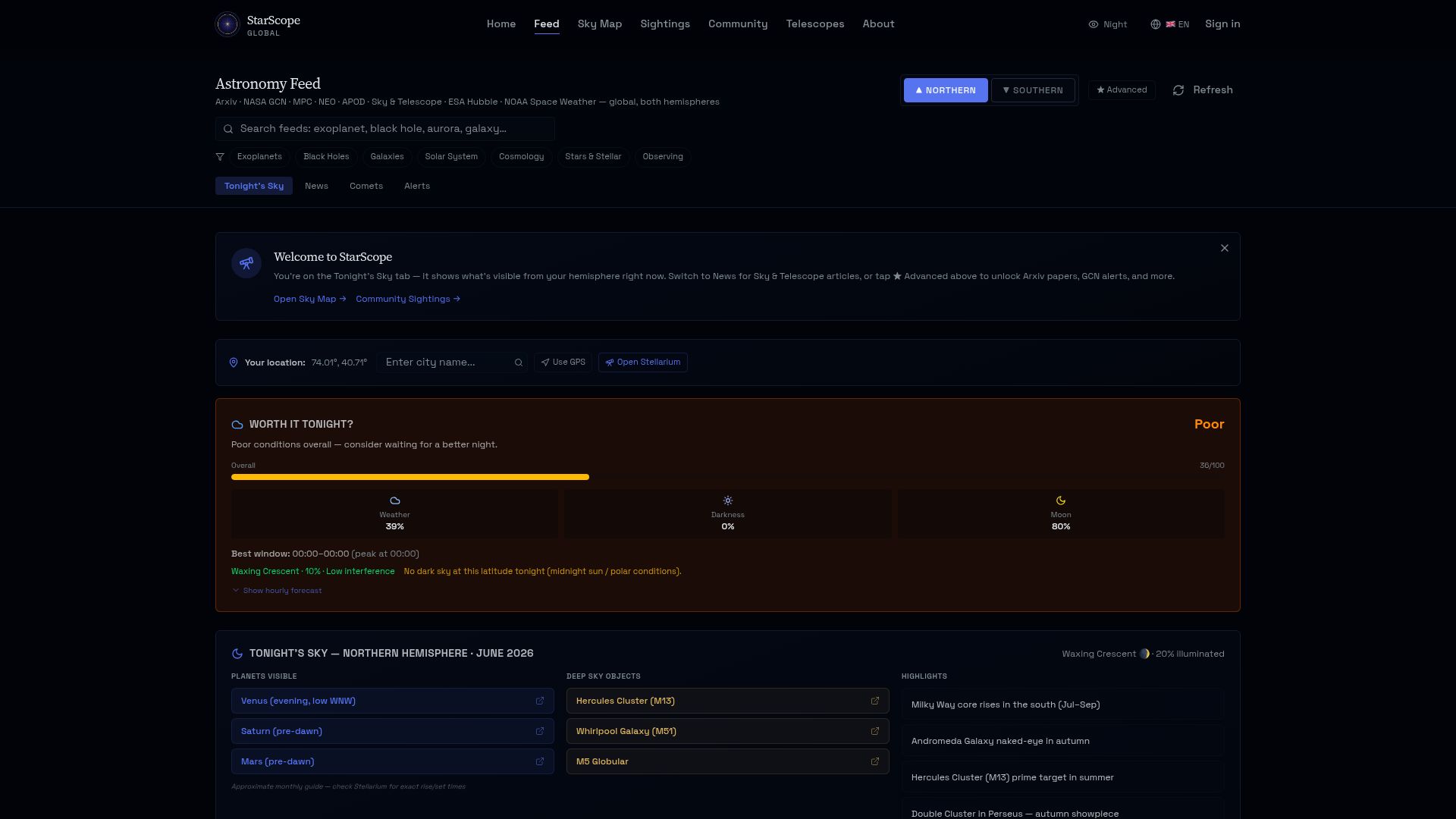Screen dimensions: 1456x819
Task: Click the filter funnel icon beside Exoplanets
Action: pos(220,157)
